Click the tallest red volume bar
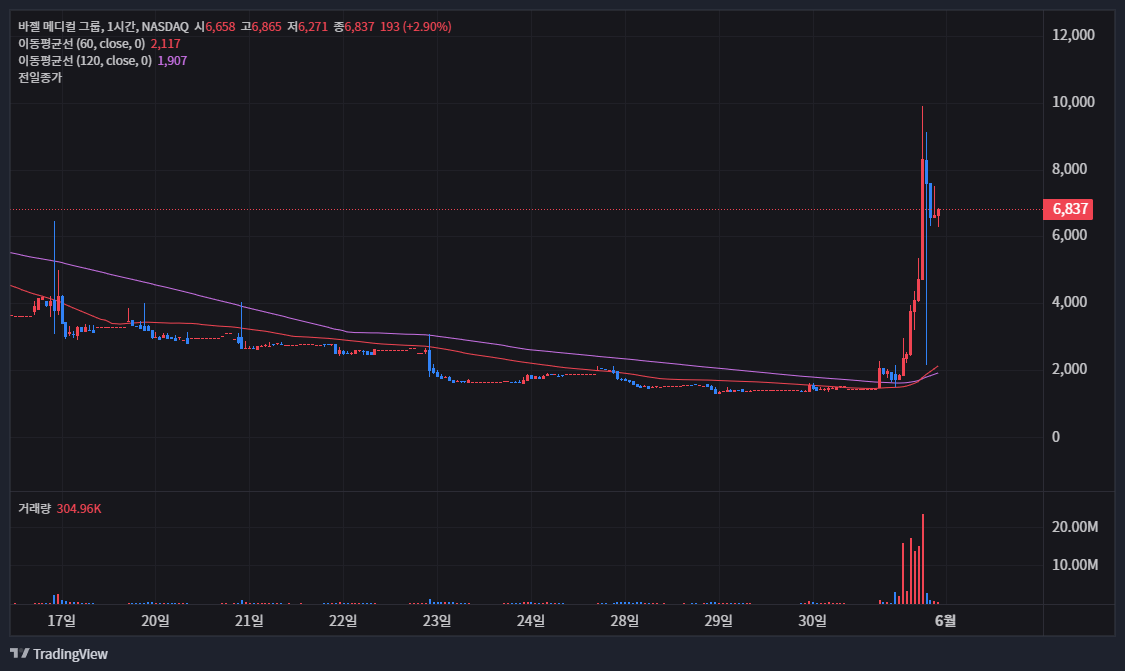The height and width of the screenshot is (671, 1125). click(923, 559)
